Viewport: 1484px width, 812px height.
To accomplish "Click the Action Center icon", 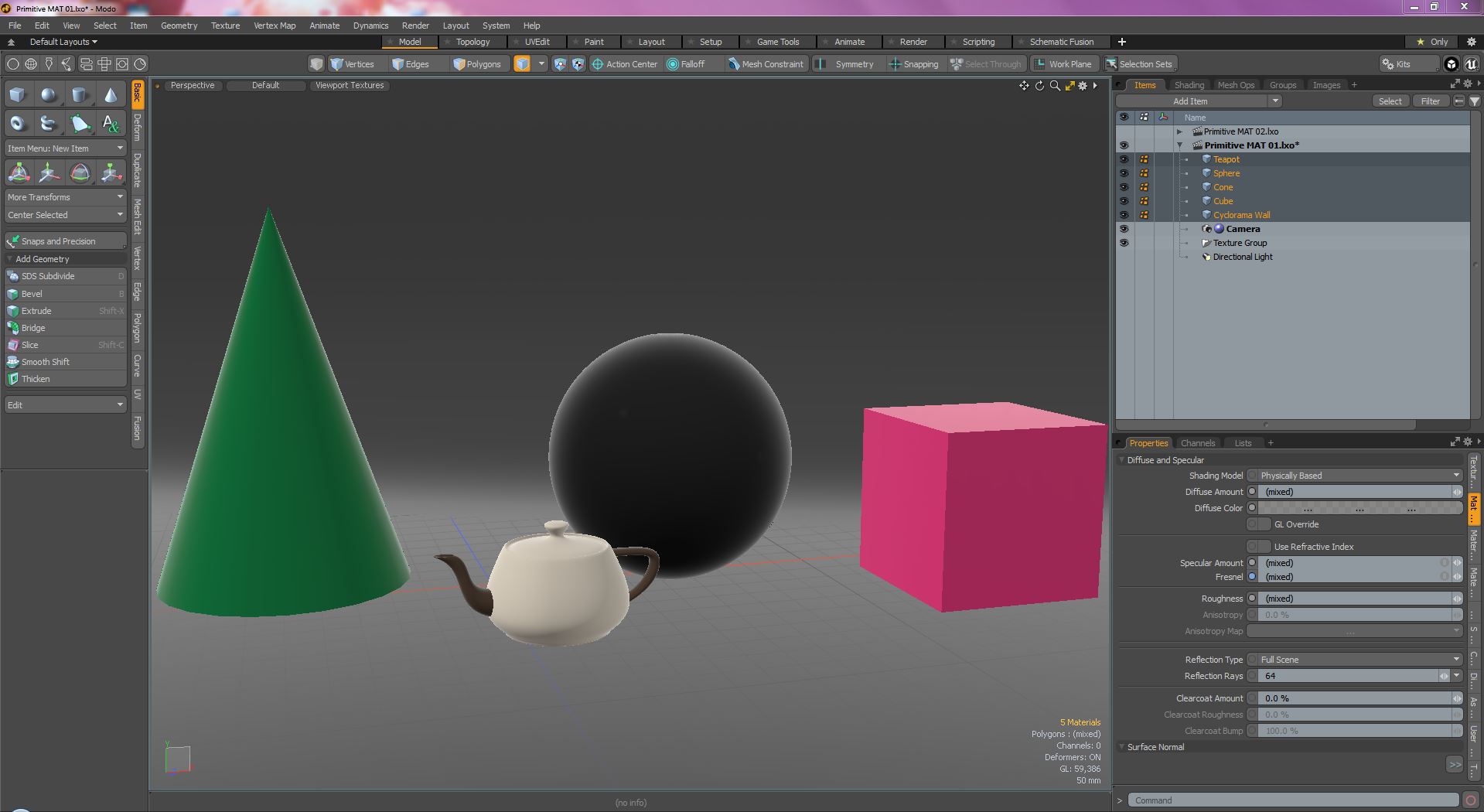I will (597, 64).
